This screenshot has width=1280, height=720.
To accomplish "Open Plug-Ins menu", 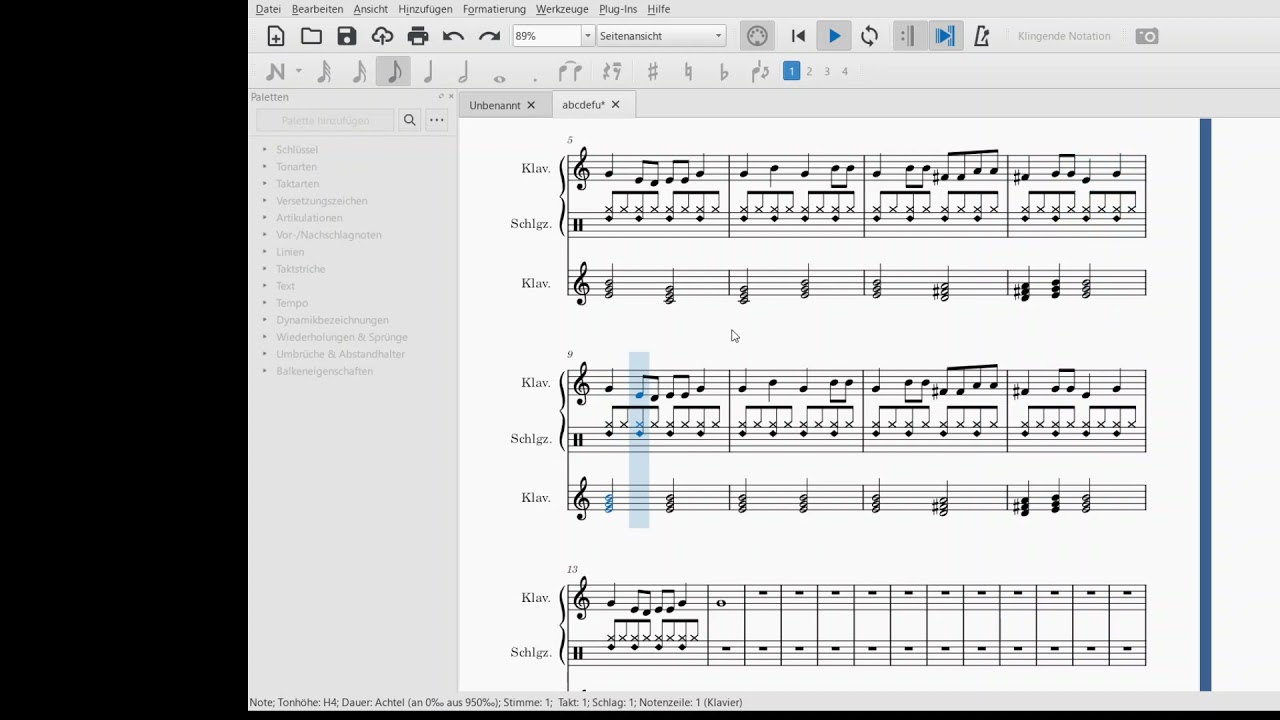I will pyautogui.click(x=618, y=9).
